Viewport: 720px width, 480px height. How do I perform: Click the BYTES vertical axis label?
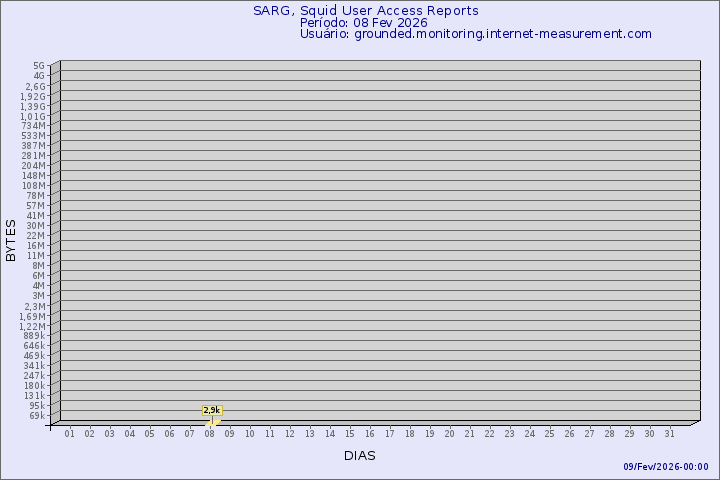pos(11,240)
